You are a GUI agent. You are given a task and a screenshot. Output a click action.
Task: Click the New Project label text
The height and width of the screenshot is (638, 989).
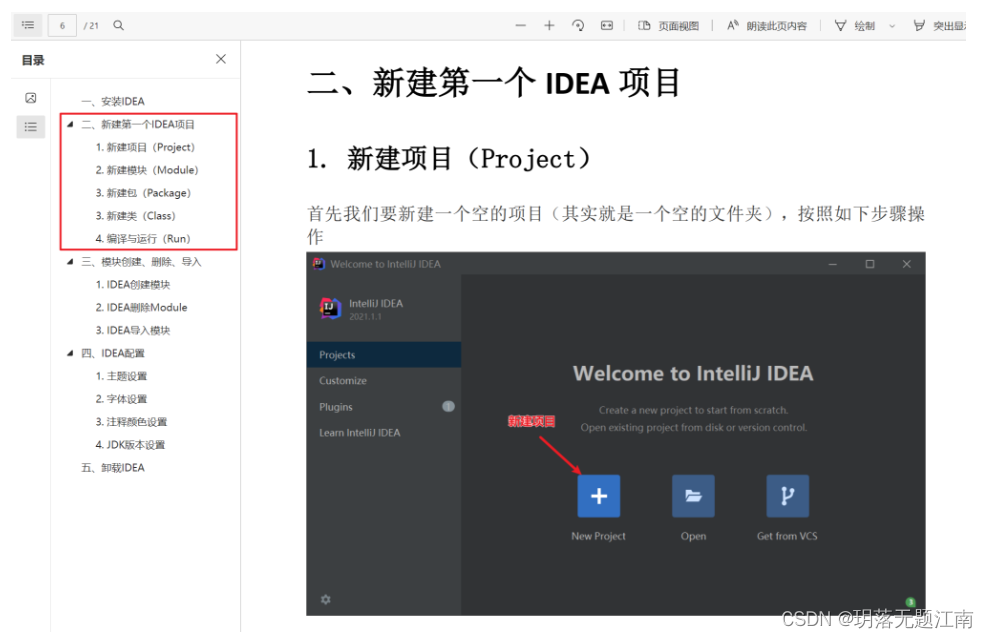pyautogui.click(x=599, y=536)
